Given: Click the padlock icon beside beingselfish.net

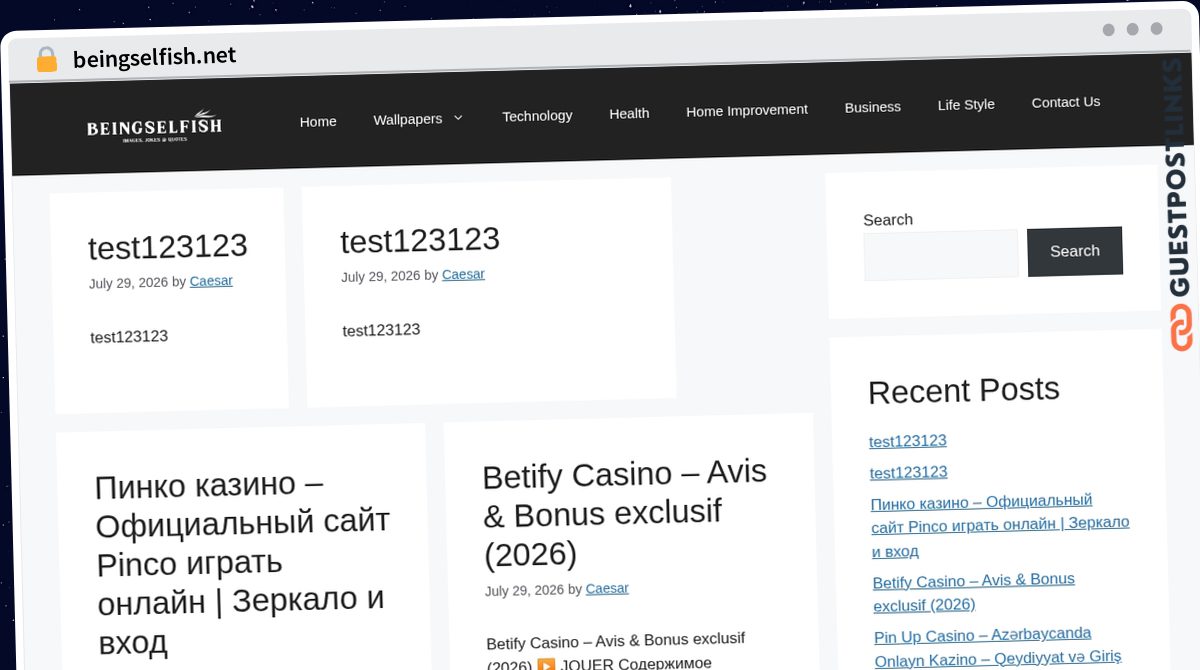Looking at the screenshot, I should pyautogui.click(x=46, y=59).
